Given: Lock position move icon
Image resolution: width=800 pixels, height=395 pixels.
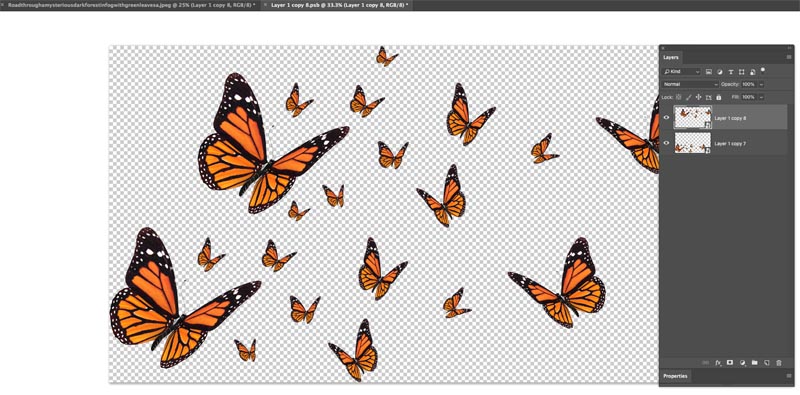Looking at the screenshot, I should [x=698, y=97].
